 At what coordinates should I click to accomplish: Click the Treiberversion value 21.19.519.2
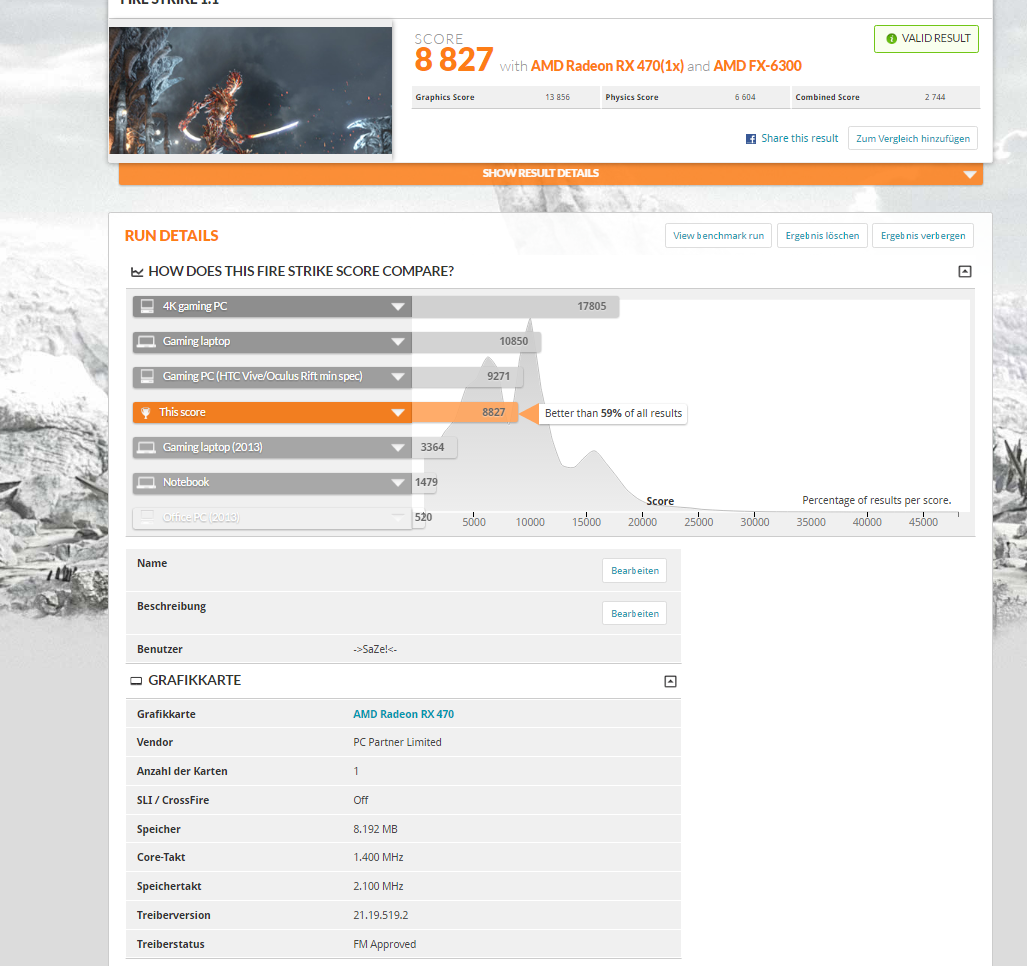click(x=381, y=915)
